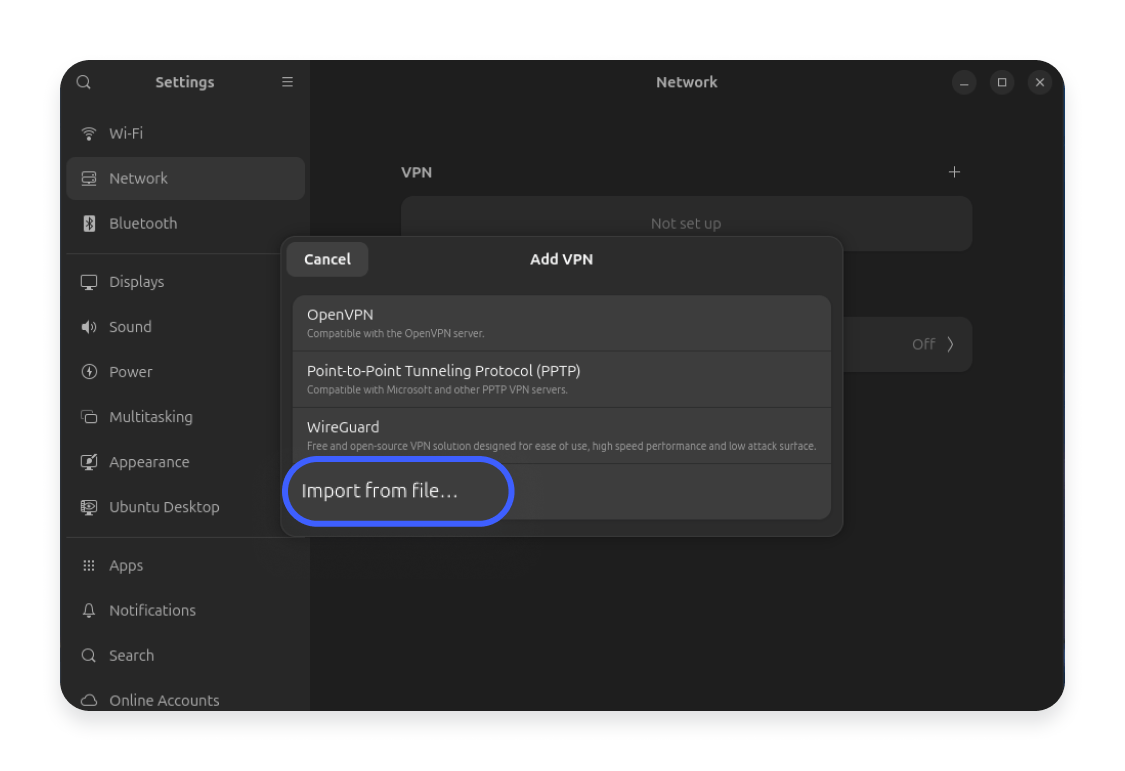Click the Not set up VPN row
This screenshot has width=1125, height=771.
coord(686,223)
